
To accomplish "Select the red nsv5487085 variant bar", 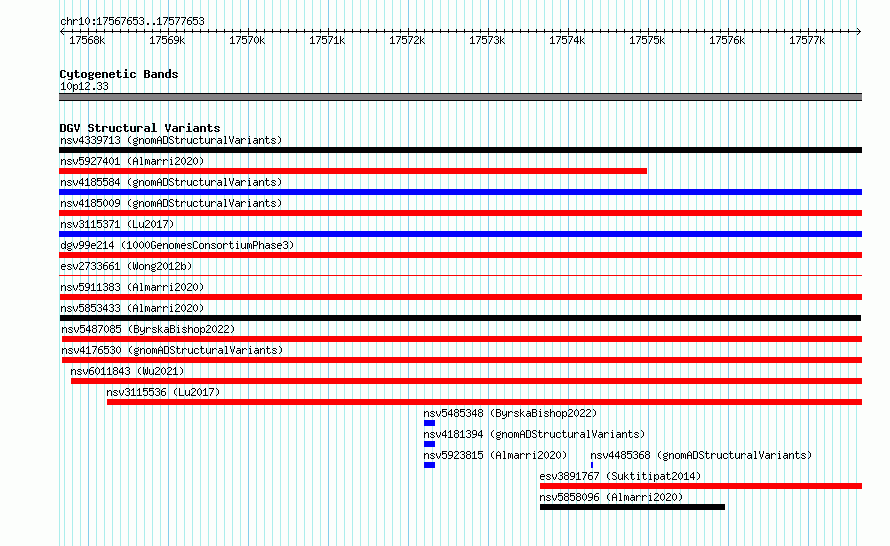I will point(462,339).
